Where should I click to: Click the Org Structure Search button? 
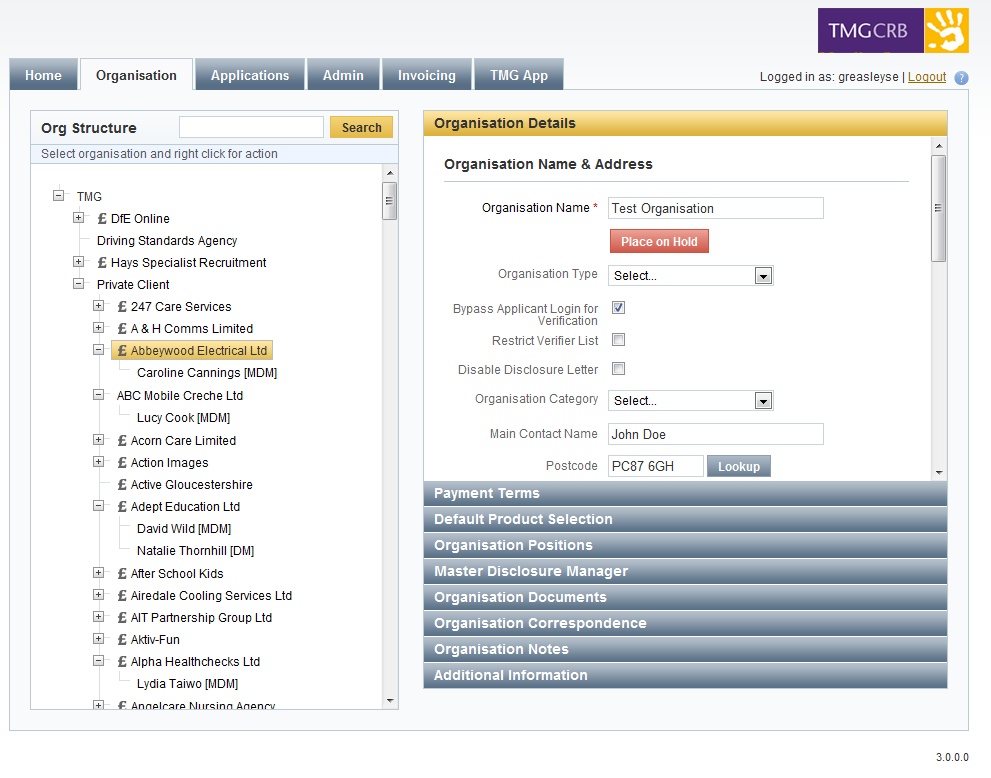[x=362, y=127]
